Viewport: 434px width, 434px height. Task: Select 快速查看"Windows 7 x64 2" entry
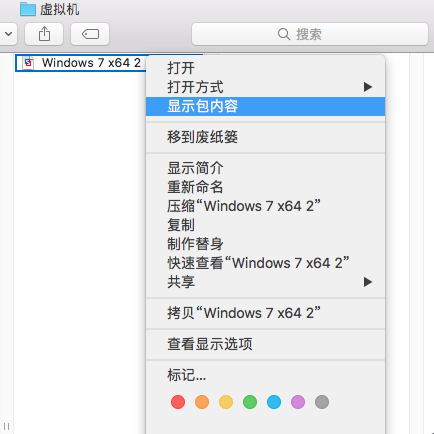click(x=265, y=263)
